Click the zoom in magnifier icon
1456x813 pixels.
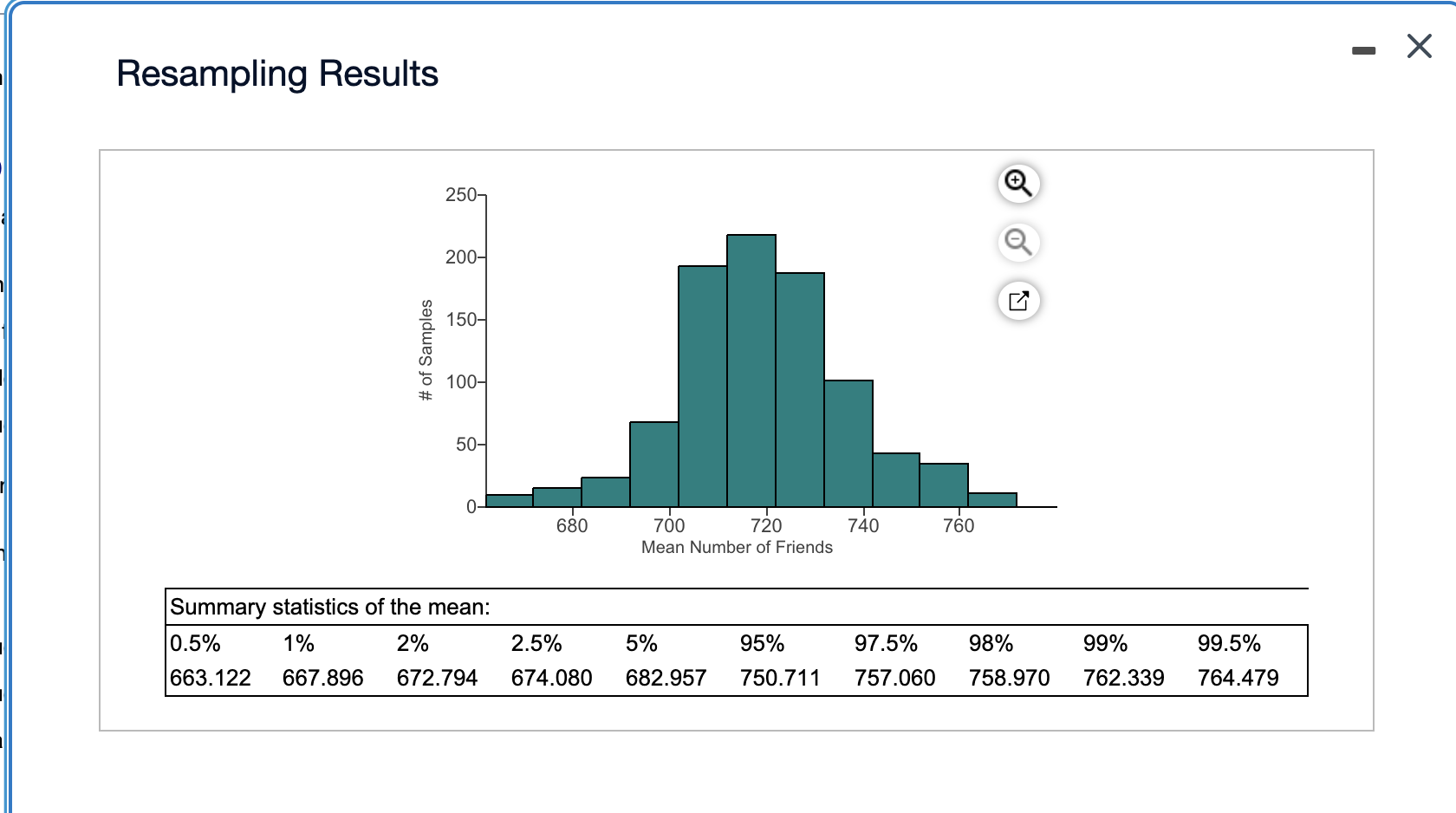(x=1018, y=184)
